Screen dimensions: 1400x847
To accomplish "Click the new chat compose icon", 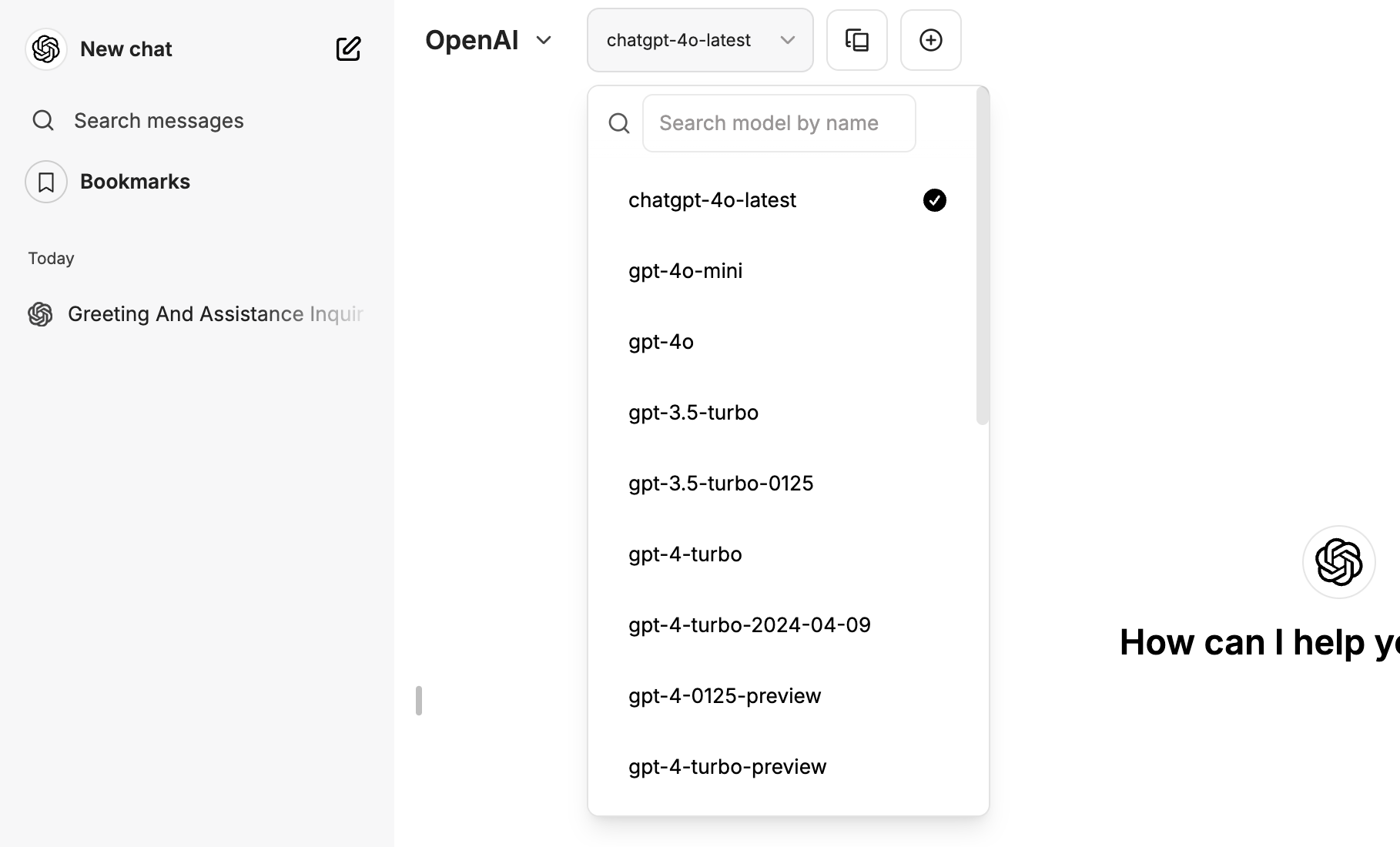I will tap(348, 49).
